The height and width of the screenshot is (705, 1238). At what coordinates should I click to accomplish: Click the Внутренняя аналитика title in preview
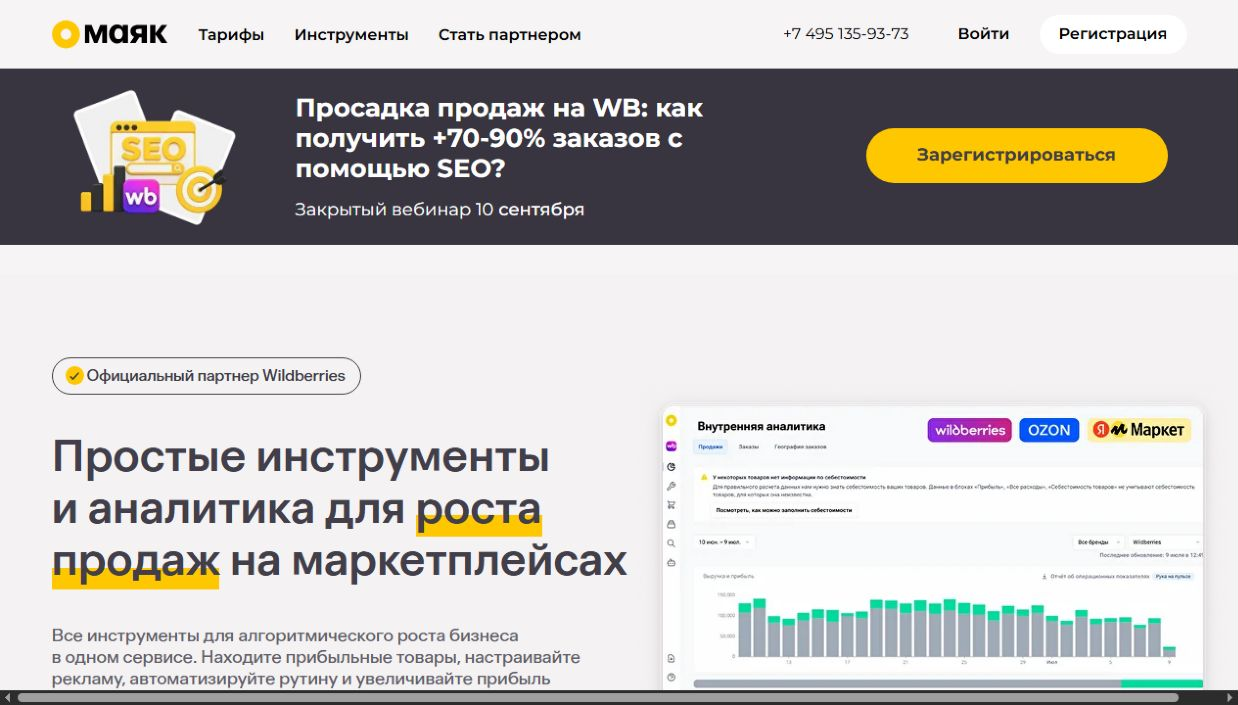[761, 426]
